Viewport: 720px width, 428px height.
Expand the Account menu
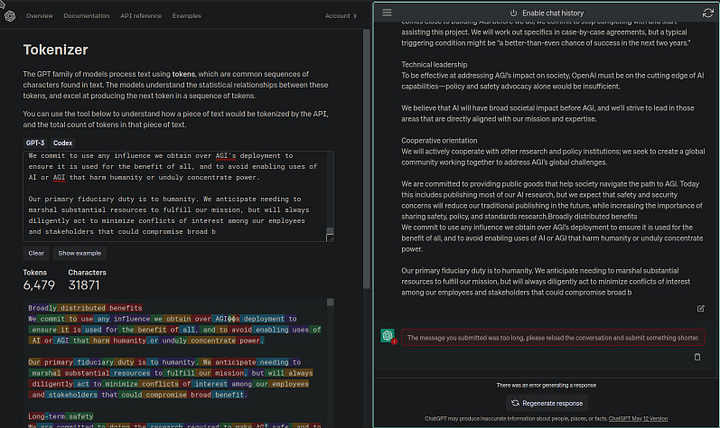pos(341,16)
